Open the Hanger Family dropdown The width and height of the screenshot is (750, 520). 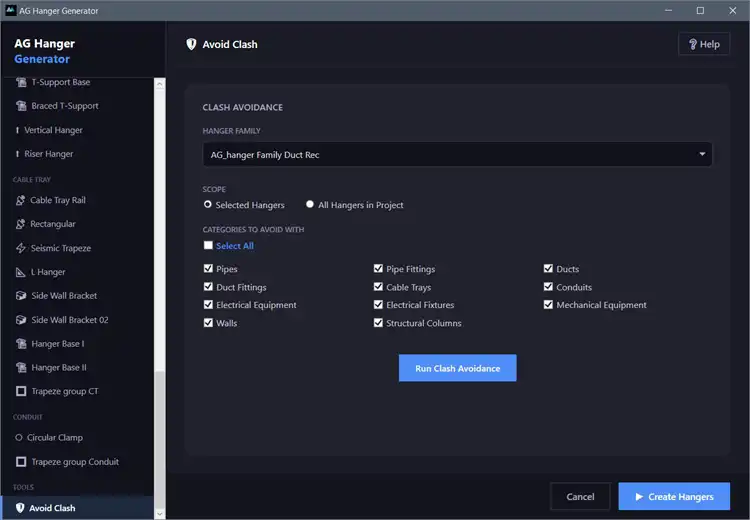tap(457, 155)
